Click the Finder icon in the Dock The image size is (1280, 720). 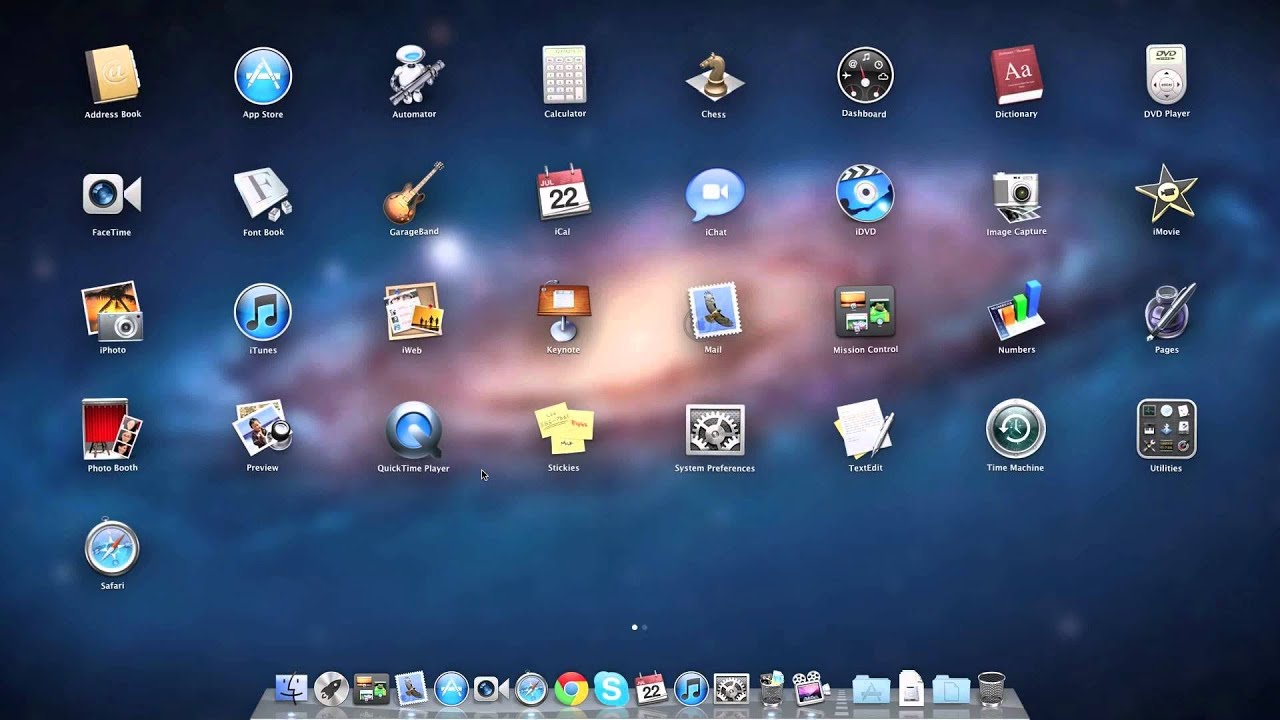(291, 688)
